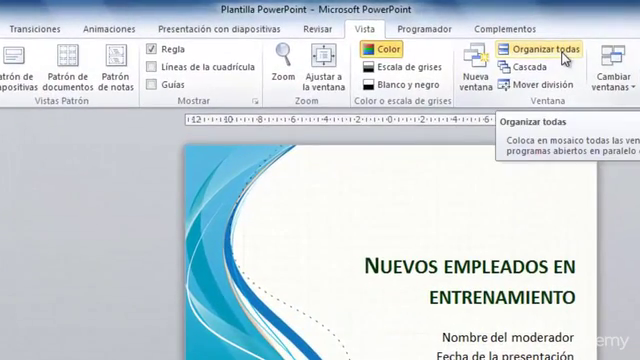This screenshot has width=640, height=360.
Task: Select the Color view mode
Action: 382,49
